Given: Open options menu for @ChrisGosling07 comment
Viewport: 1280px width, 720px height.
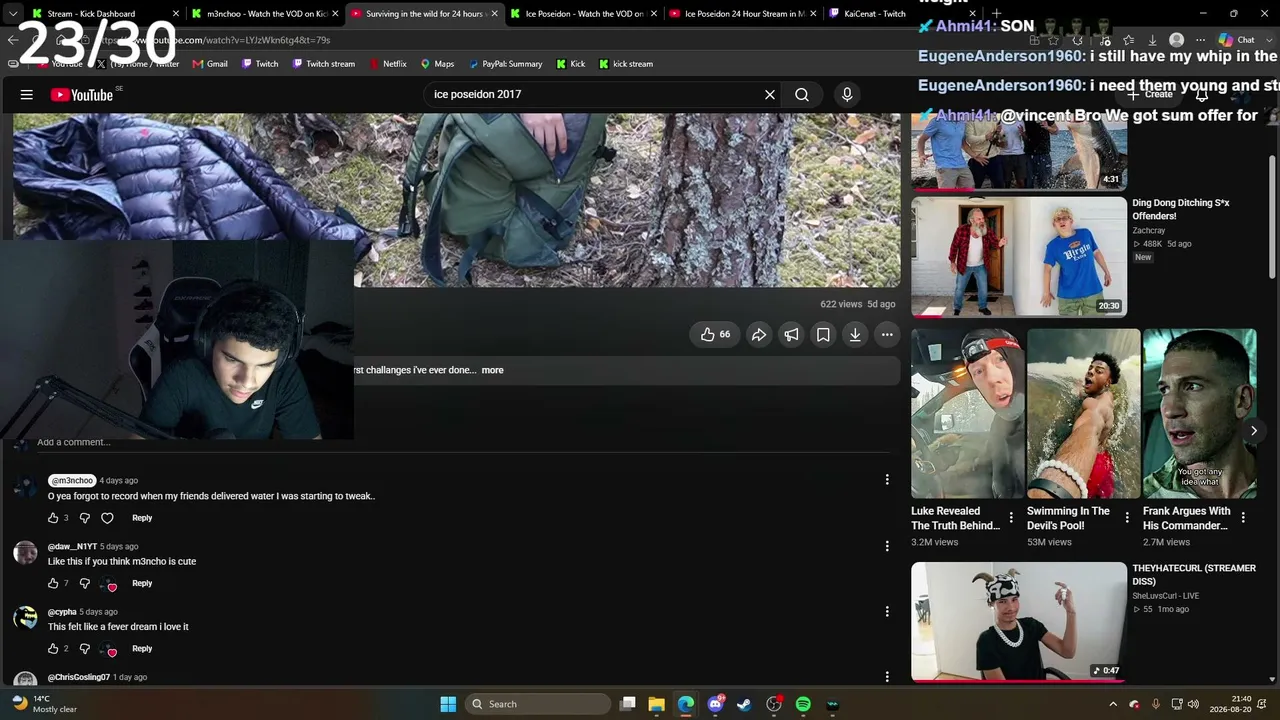Looking at the screenshot, I should pyautogui.click(x=887, y=677).
